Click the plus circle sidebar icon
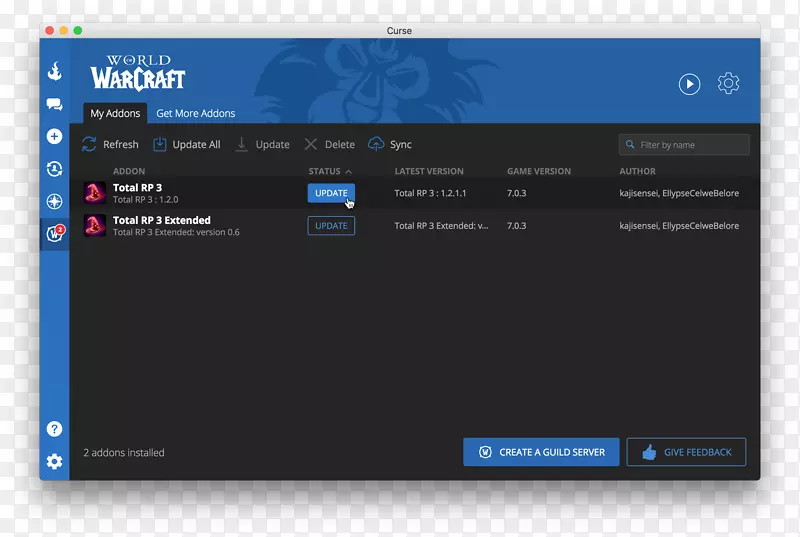The height and width of the screenshot is (537, 800). [54, 137]
